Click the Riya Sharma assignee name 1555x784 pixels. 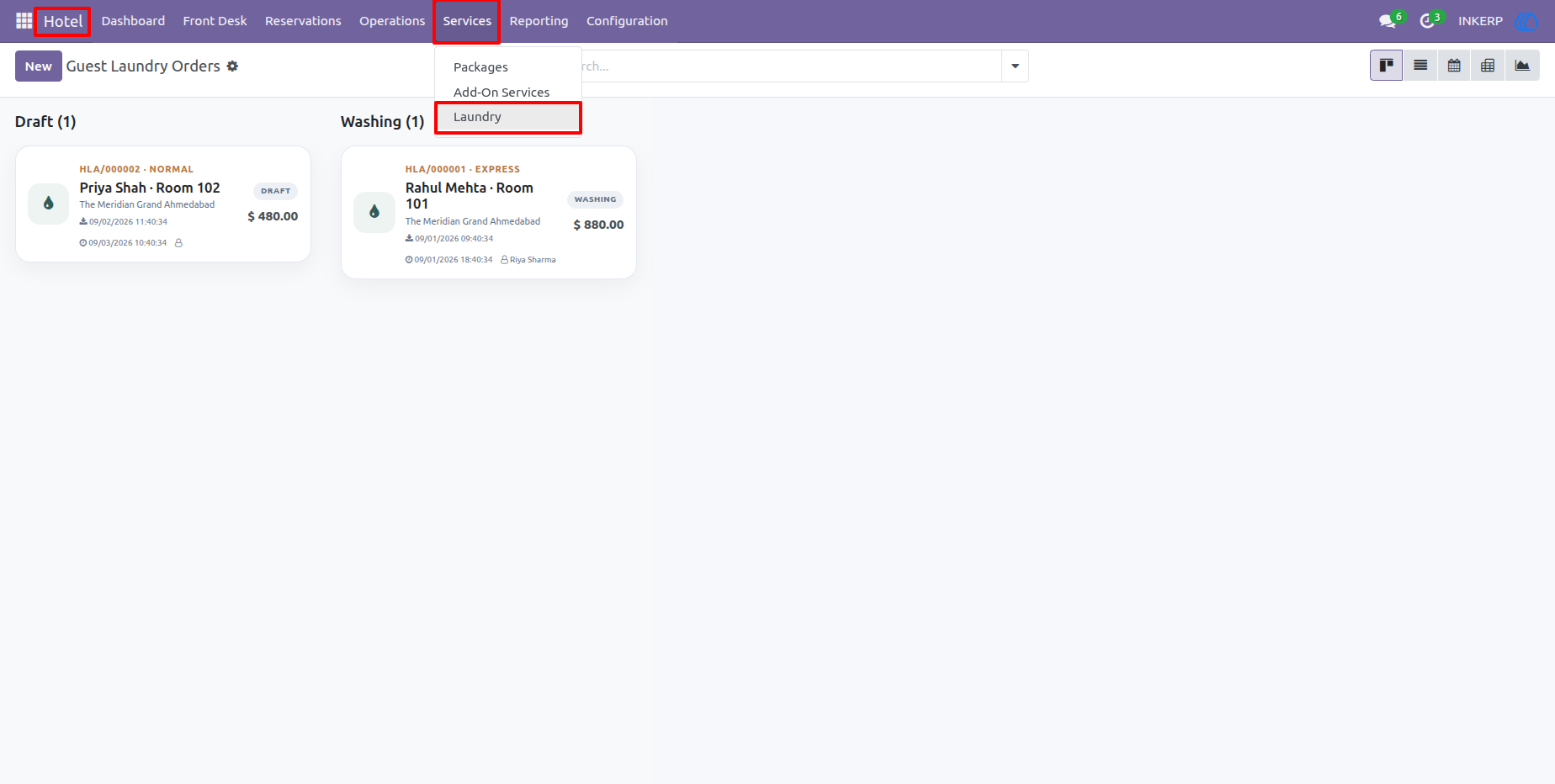point(533,260)
